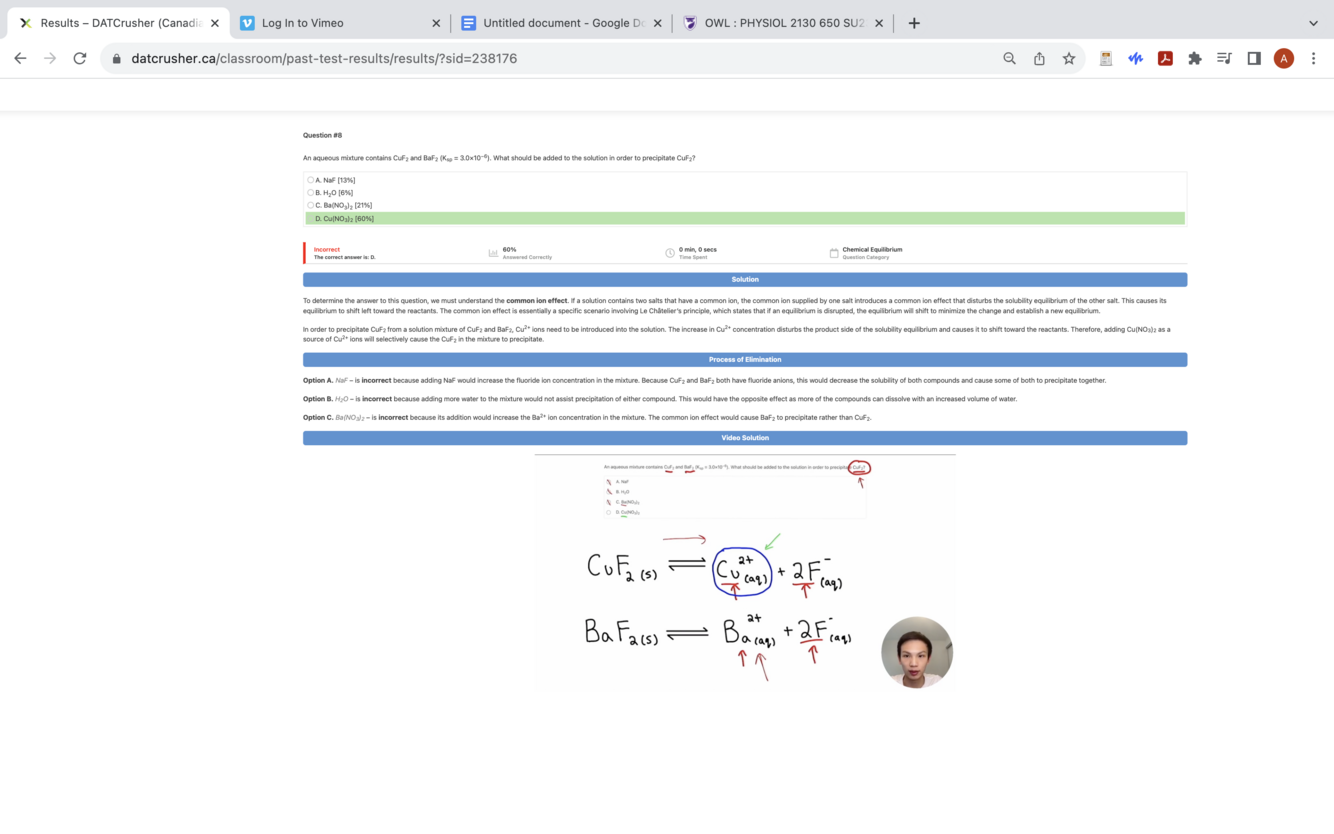
Task: Select highlighted answer D. Cu(NO3)2
Action: [745, 218]
